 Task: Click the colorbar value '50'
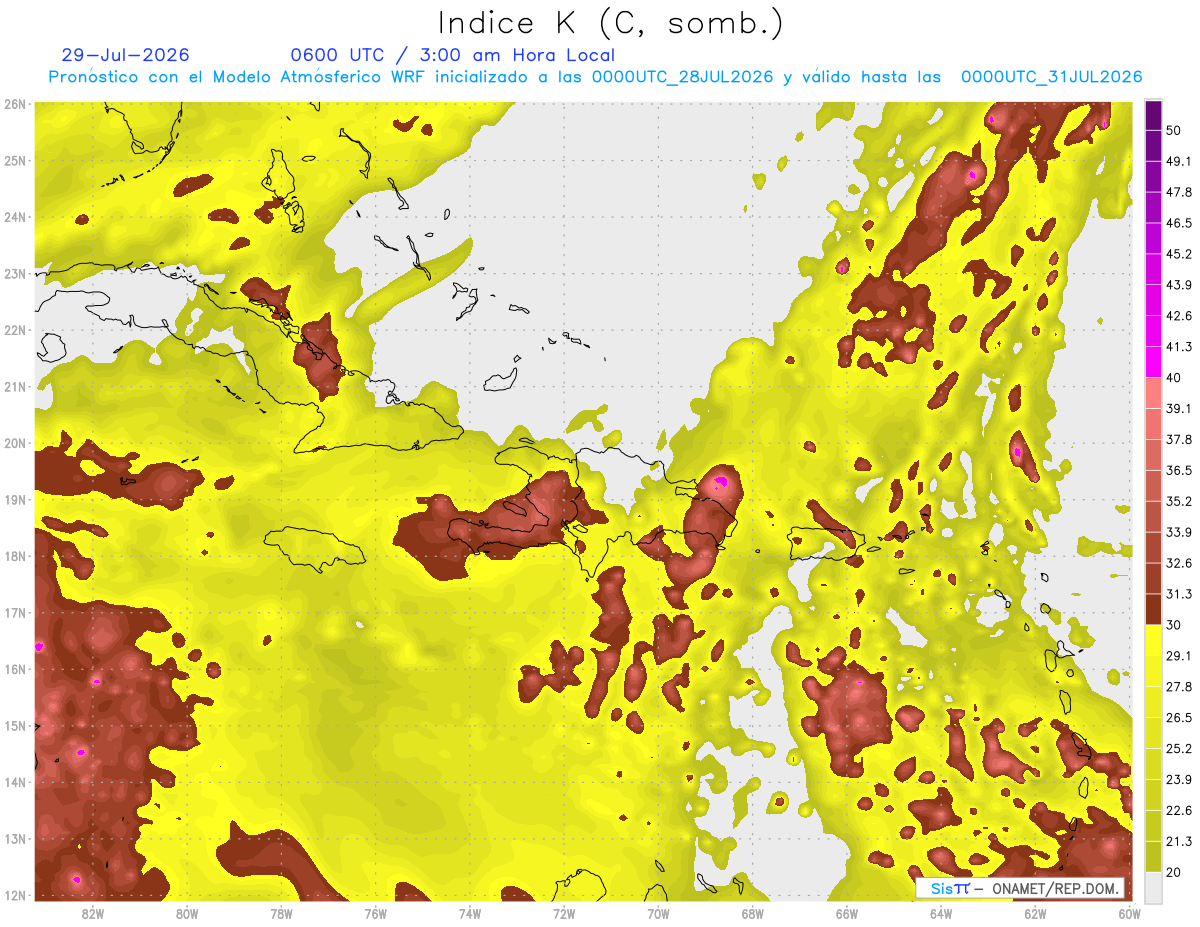tap(1174, 130)
